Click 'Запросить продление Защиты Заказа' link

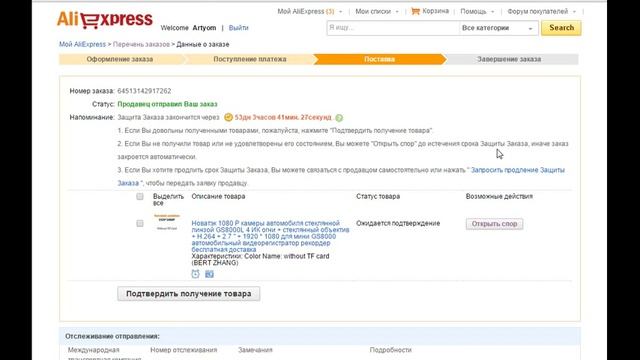coord(518,170)
